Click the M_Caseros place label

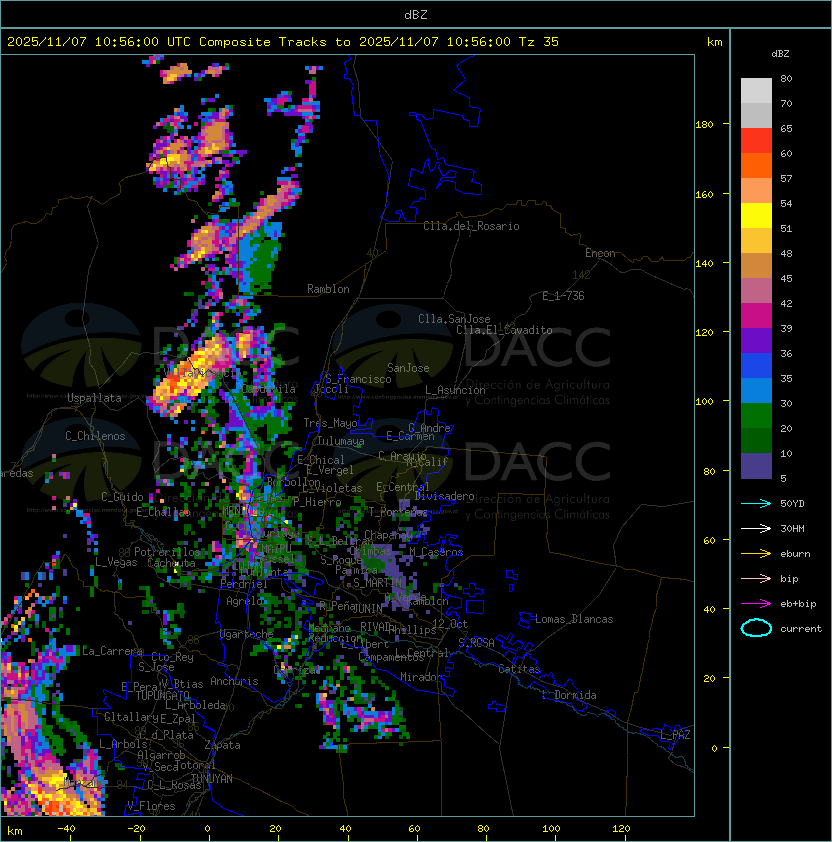pyautogui.click(x=436, y=552)
